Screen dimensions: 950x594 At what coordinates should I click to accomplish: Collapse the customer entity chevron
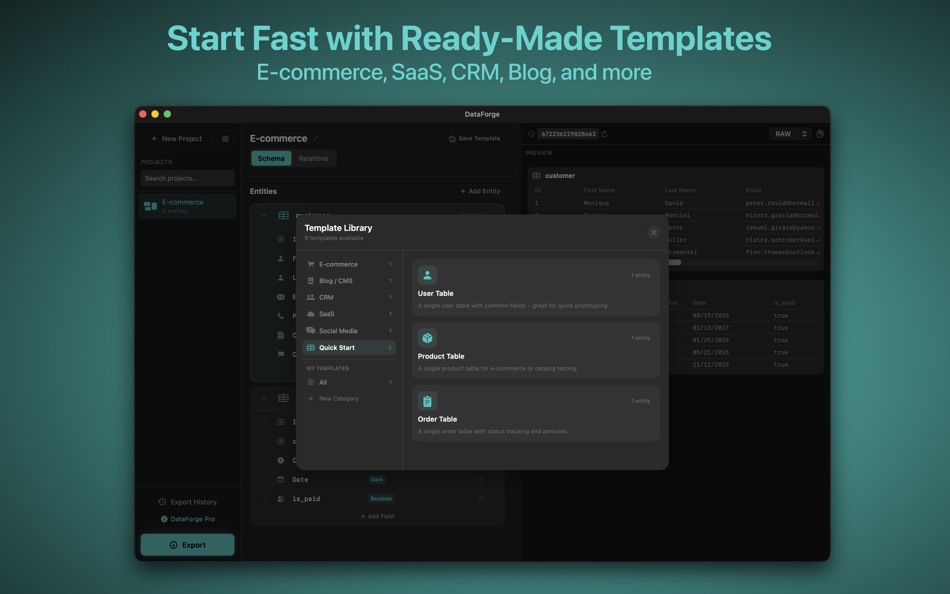click(262, 215)
